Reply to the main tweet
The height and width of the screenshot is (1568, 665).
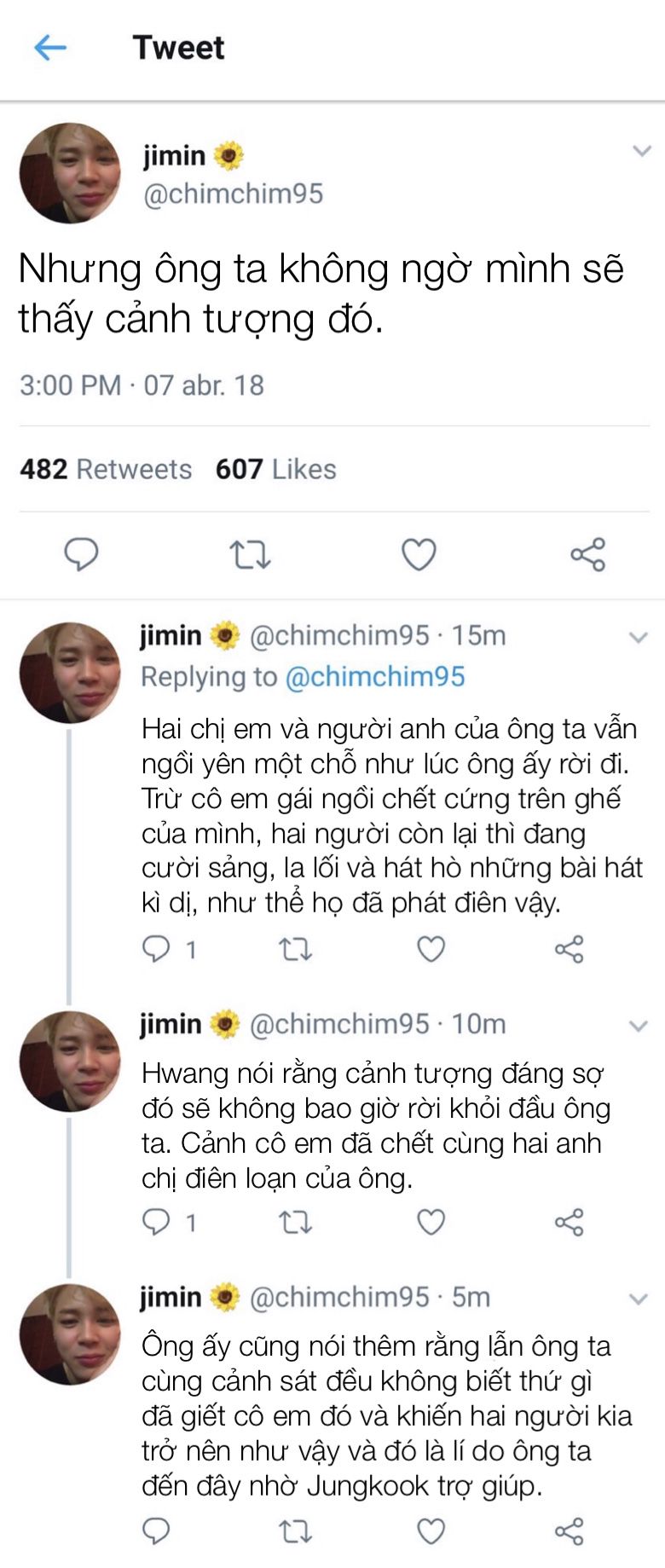click(82, 554)
